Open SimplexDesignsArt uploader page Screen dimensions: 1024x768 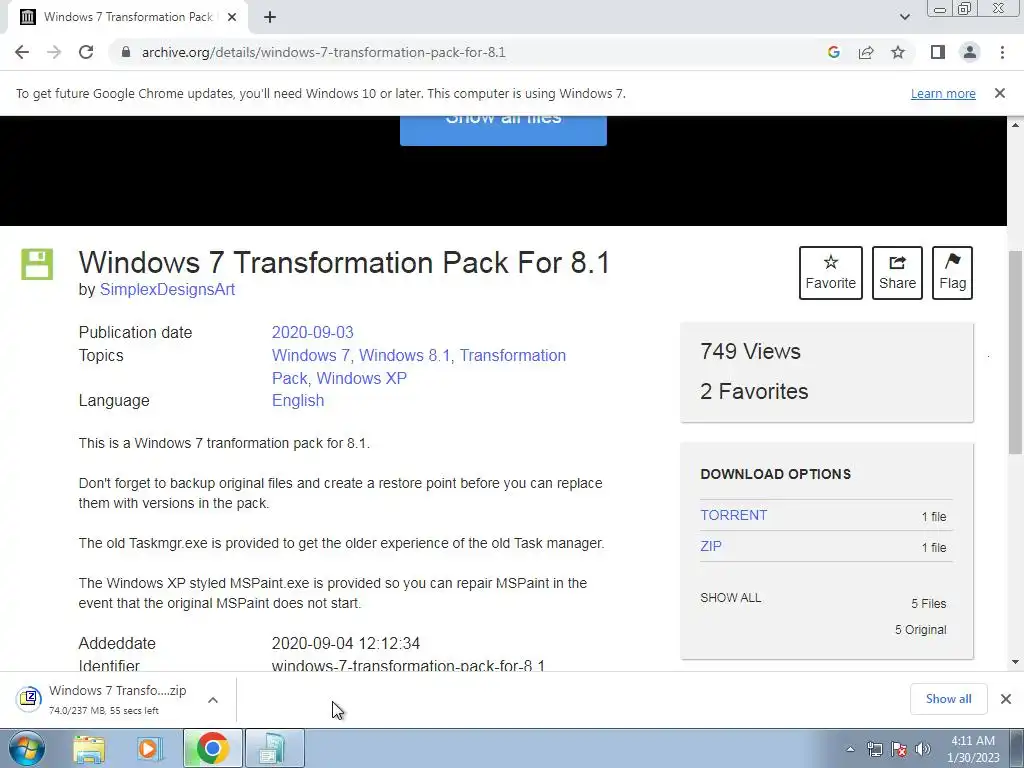click(167, 289)
